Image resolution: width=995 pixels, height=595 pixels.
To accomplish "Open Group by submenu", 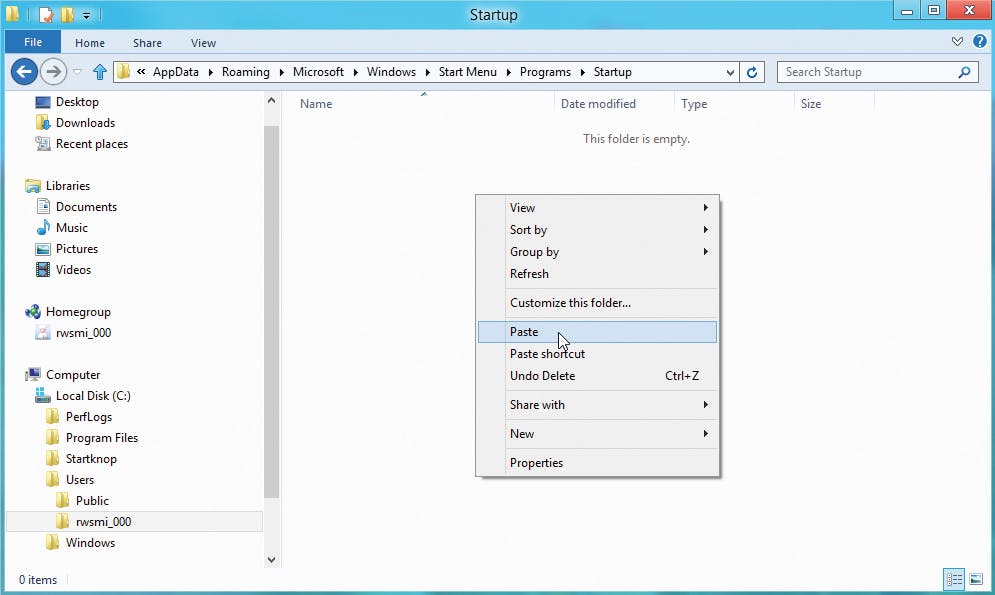I will coord(597,252).
